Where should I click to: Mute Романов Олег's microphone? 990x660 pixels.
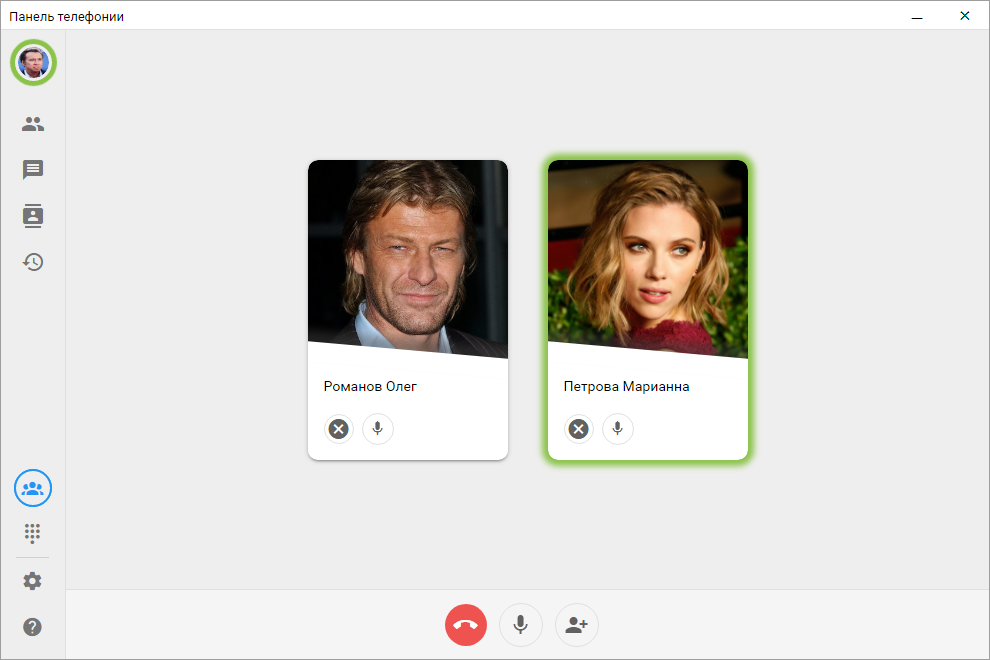click(x=378, y=429)
